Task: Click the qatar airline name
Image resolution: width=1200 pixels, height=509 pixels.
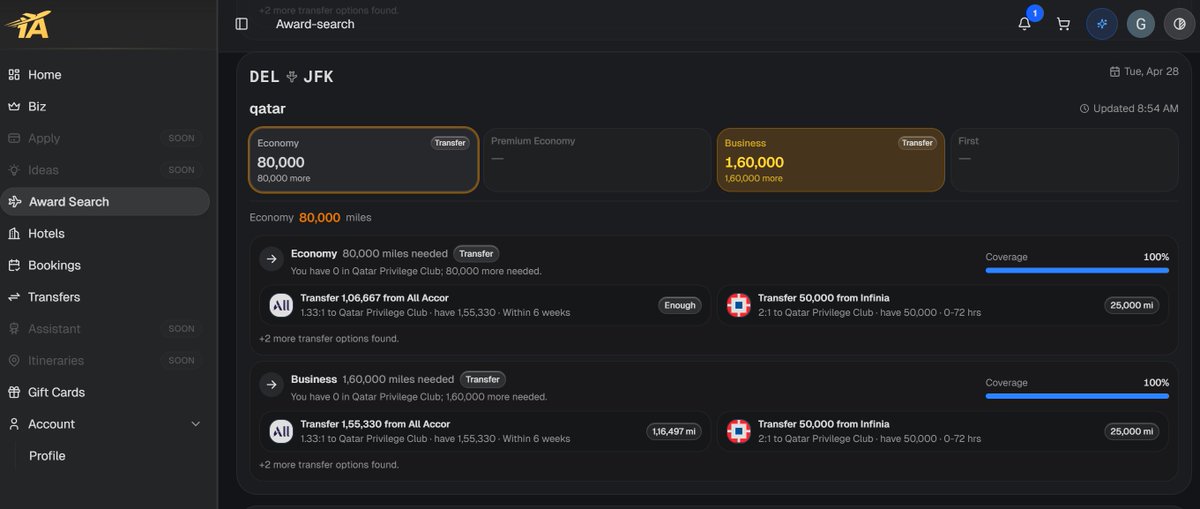Action: coord(268,108)
